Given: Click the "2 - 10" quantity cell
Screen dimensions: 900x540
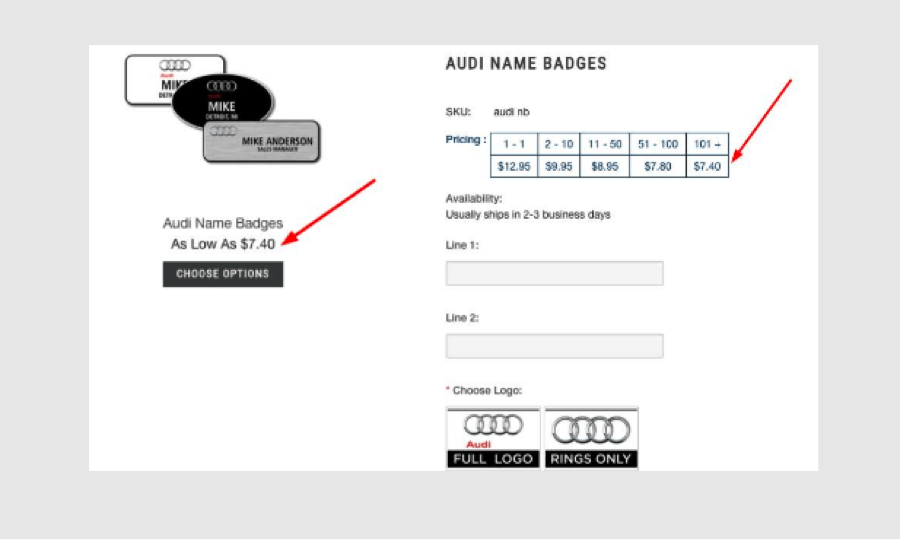Looking at the screenshot, I should coord(559,144).
